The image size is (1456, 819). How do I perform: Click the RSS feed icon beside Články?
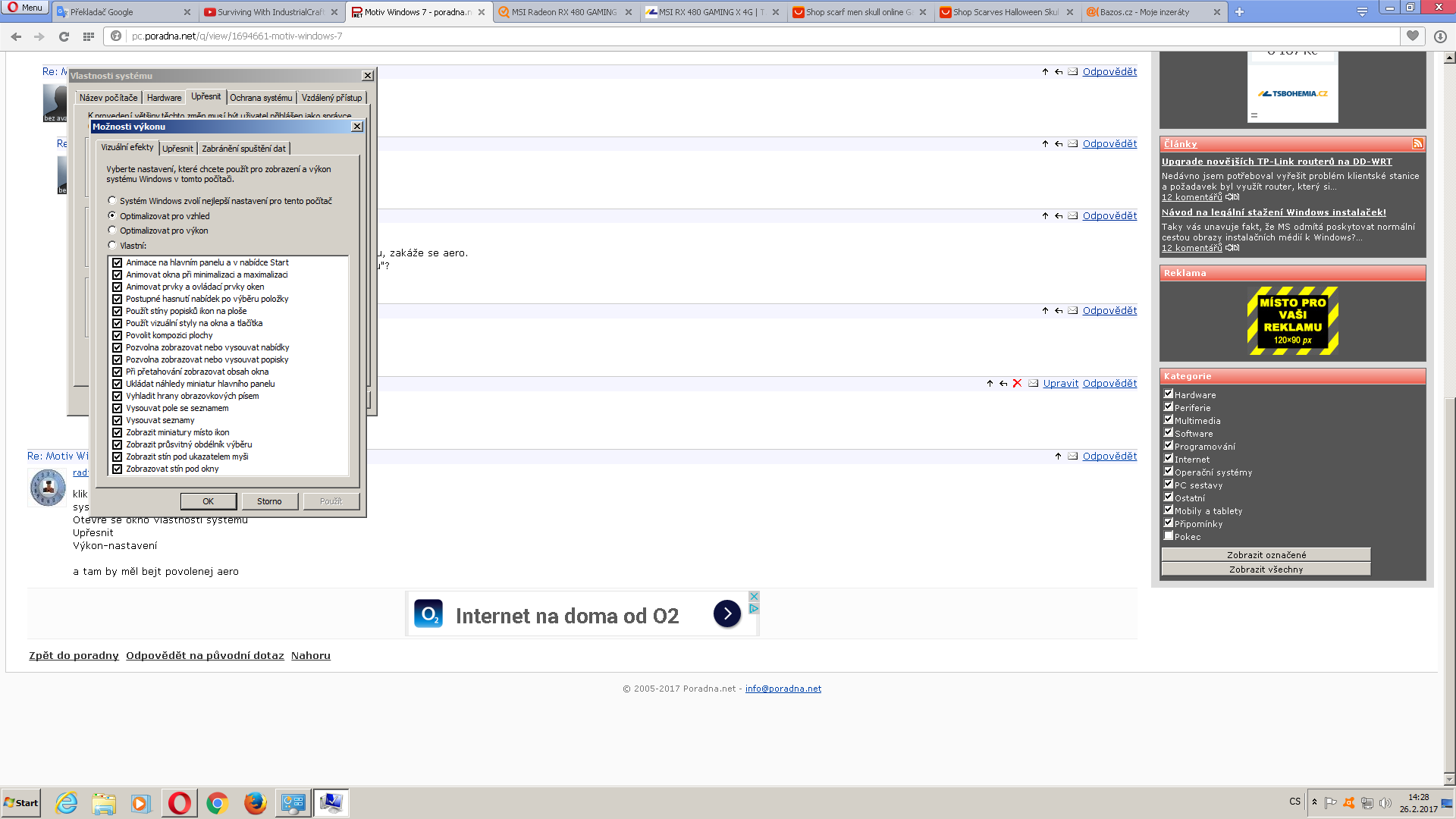[1417, 143]
